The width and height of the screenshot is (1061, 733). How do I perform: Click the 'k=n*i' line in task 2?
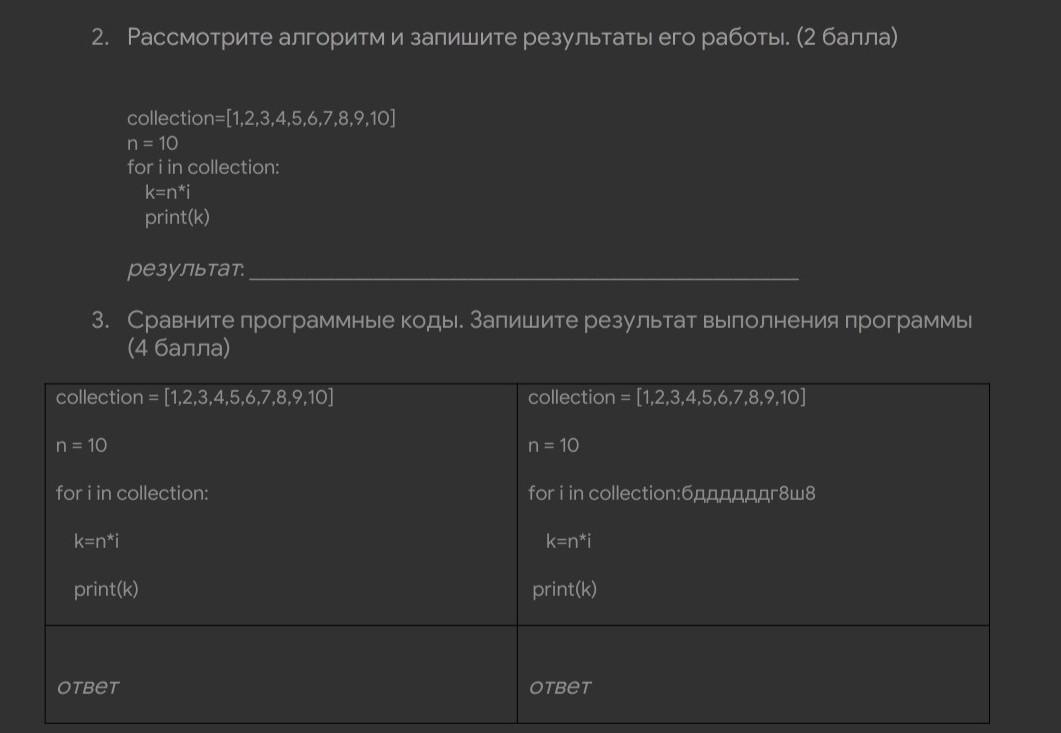point(167,192)
